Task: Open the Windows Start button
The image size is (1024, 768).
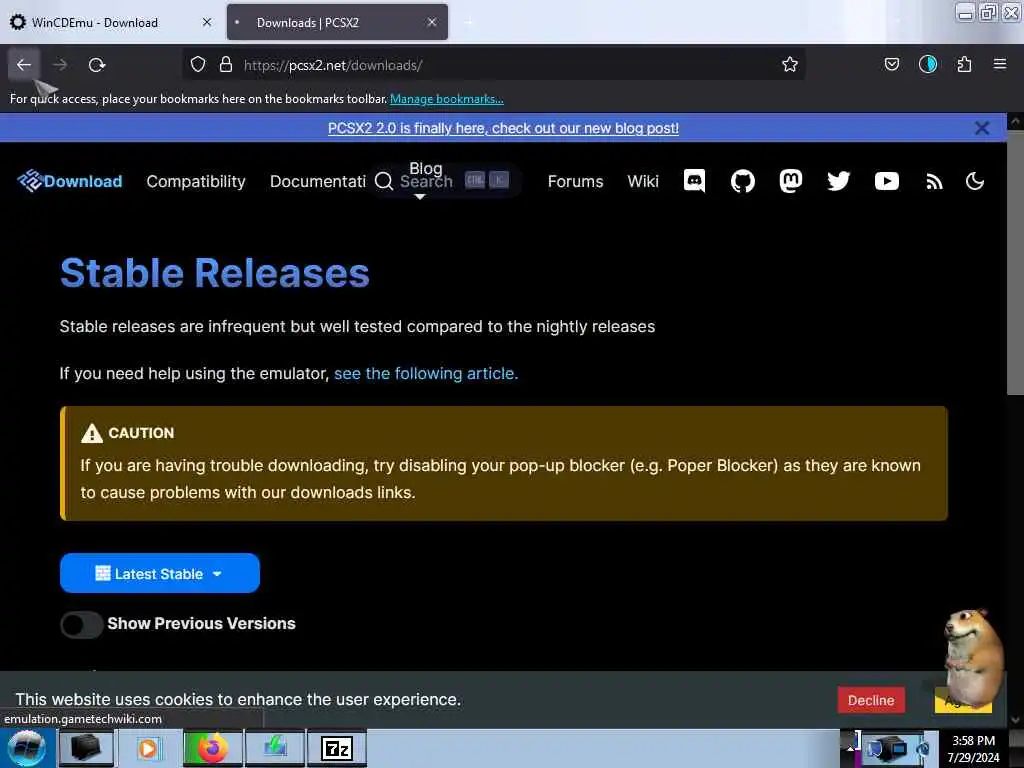Action: click(27, 748)
